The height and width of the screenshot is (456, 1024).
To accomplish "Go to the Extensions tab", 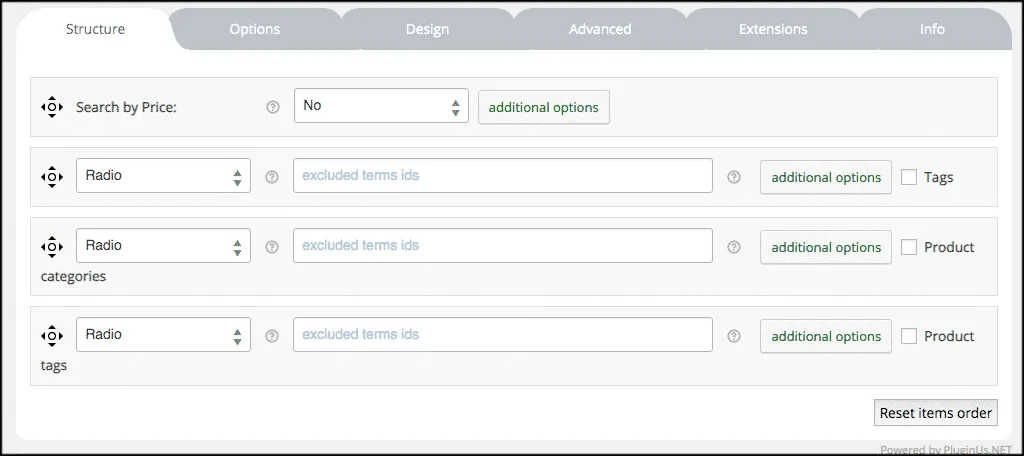I will click(773, 29).
